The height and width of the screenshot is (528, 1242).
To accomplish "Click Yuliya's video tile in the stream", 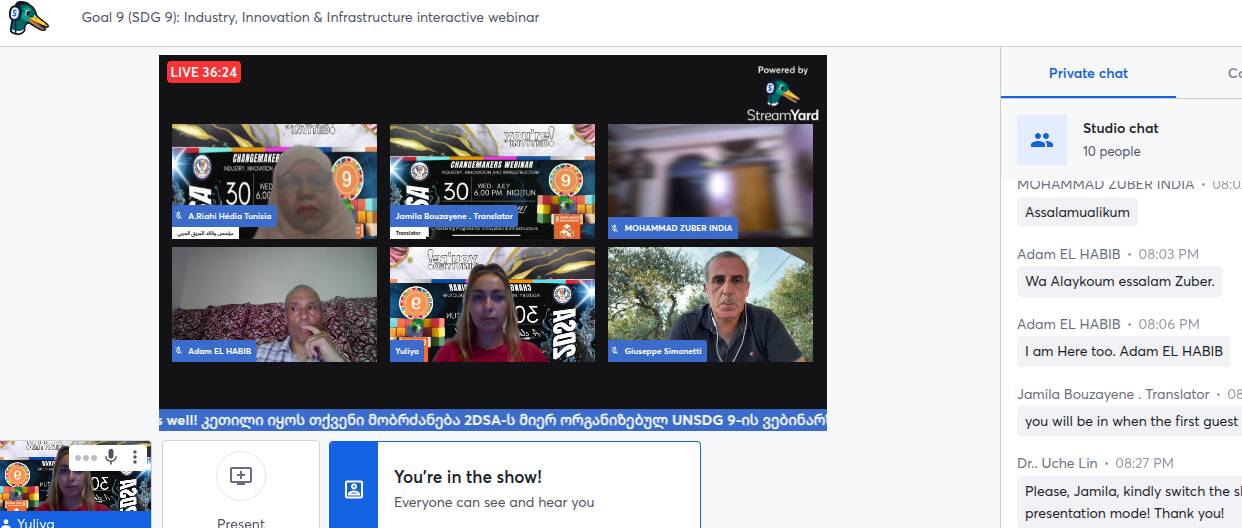I will (492, 304).
